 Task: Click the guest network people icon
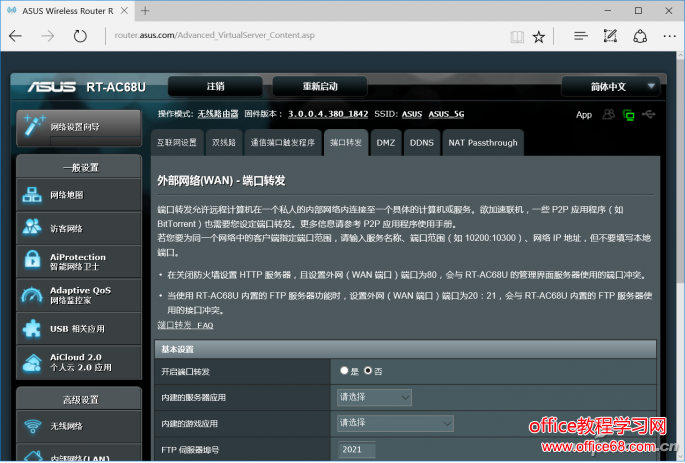tap(32, 227)
